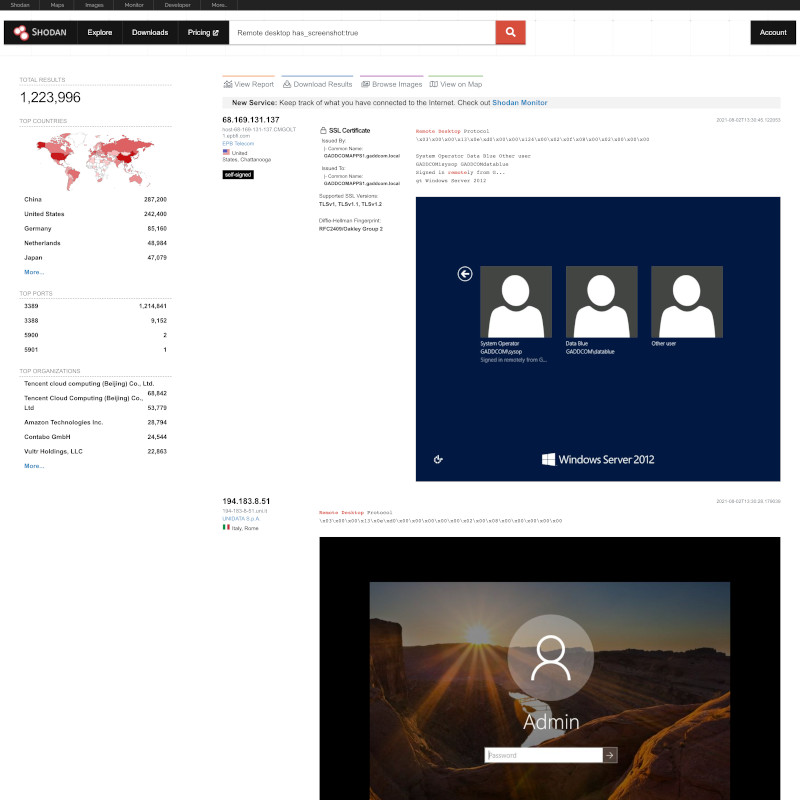Viewport: 800px width, 800px height.
Task: Expand More... under Top Countries
Action: tap(34, 272)
